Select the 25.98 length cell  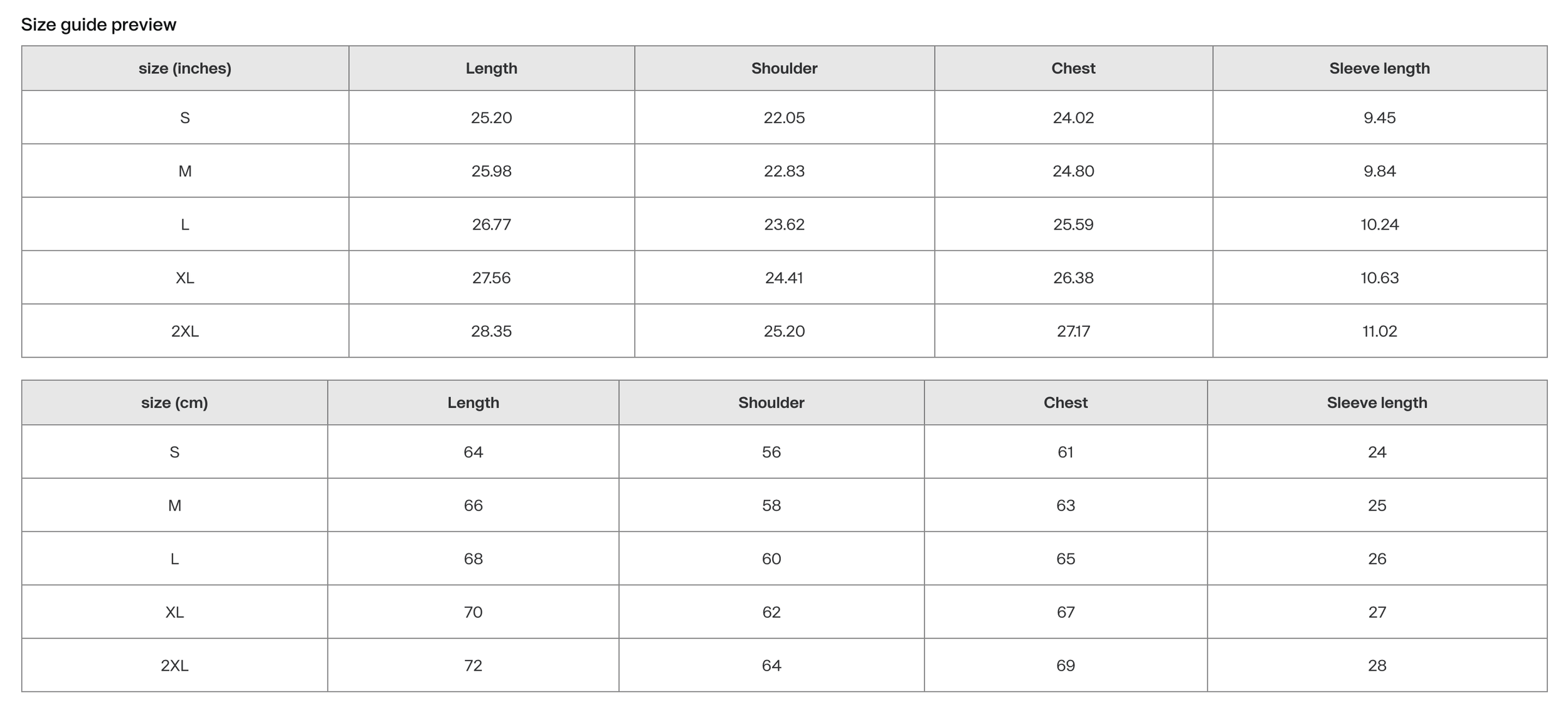tap(492, 171)
